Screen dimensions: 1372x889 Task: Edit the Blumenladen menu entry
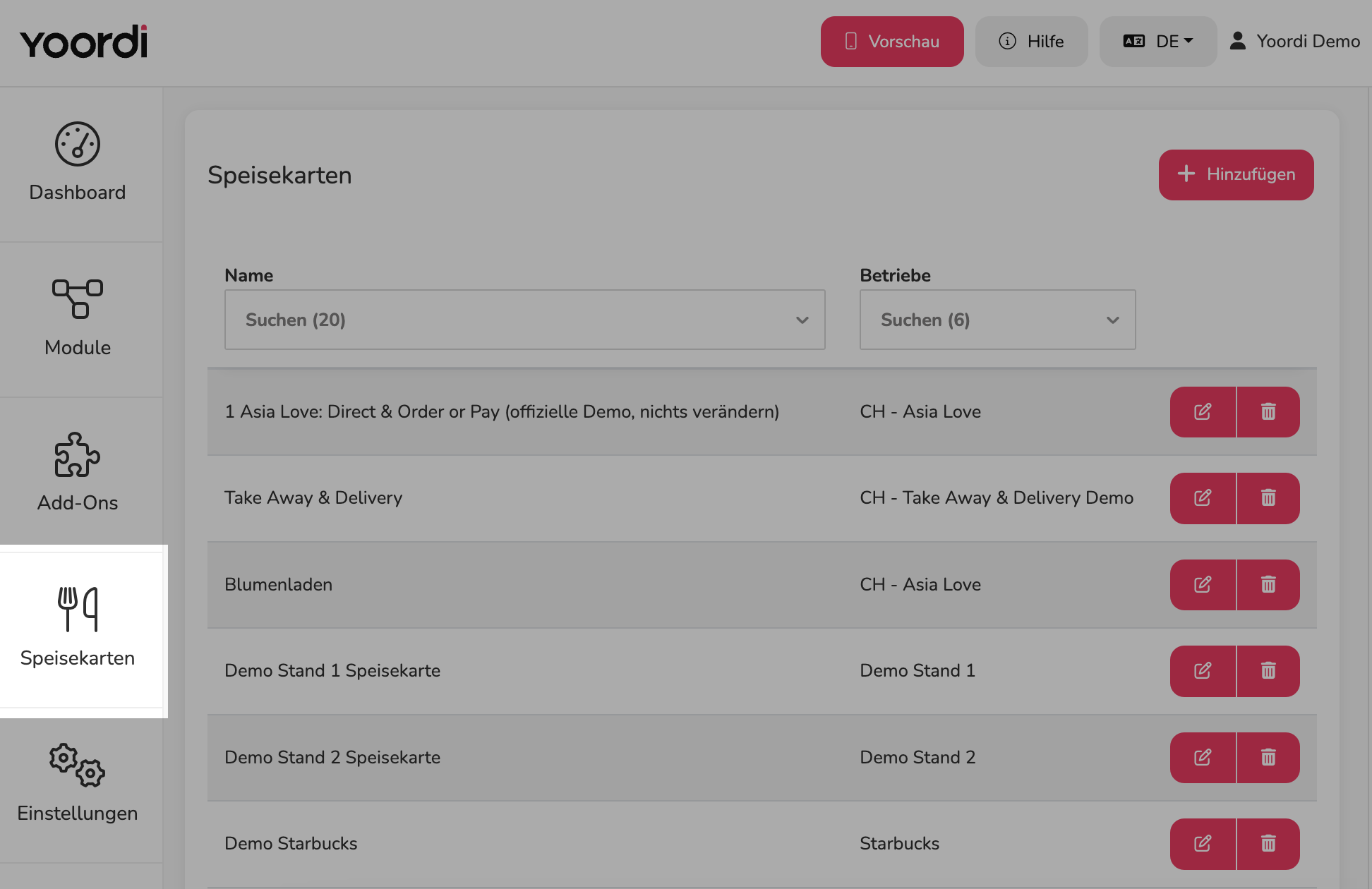pos(1203,585)
